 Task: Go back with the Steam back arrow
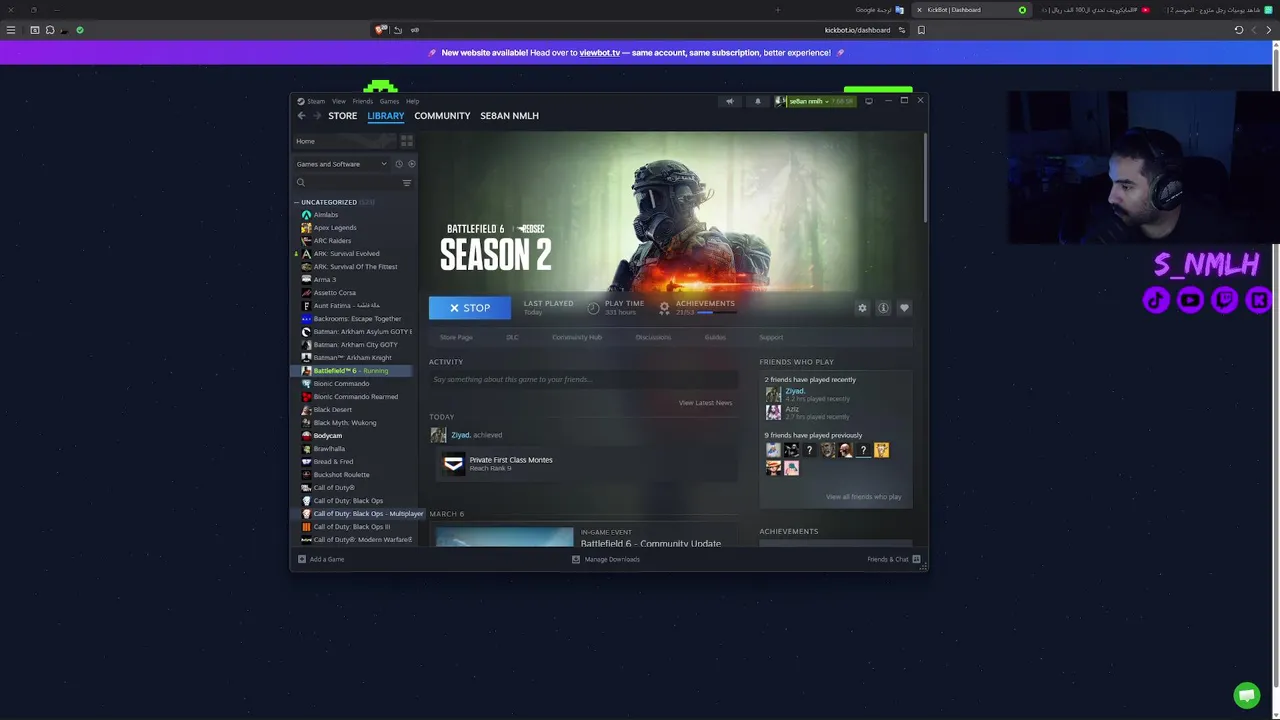point(301,116)
